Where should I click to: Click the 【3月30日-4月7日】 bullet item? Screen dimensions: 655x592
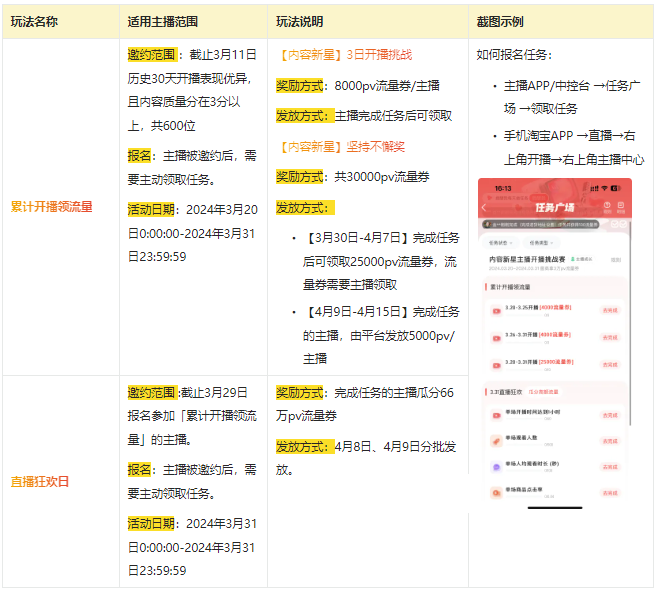click(381, 261)
